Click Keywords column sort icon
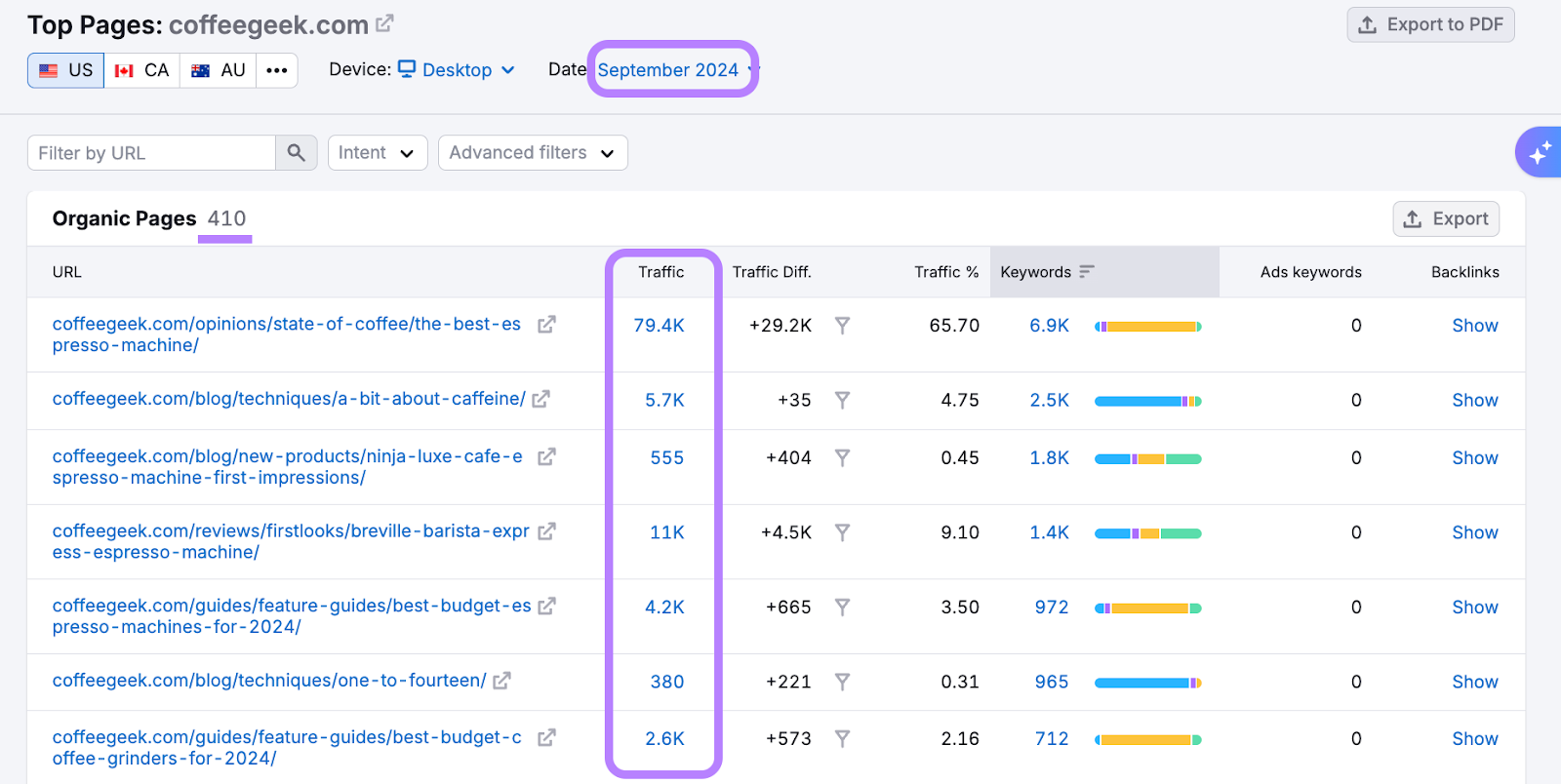 pos(1087,272)
